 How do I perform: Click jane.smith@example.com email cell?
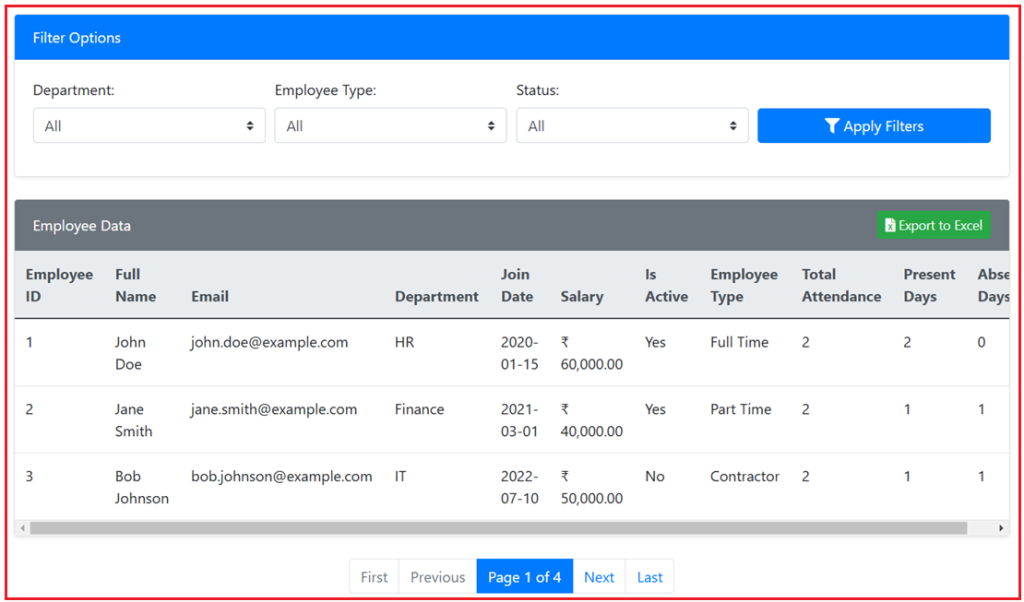tap(273, 409)
